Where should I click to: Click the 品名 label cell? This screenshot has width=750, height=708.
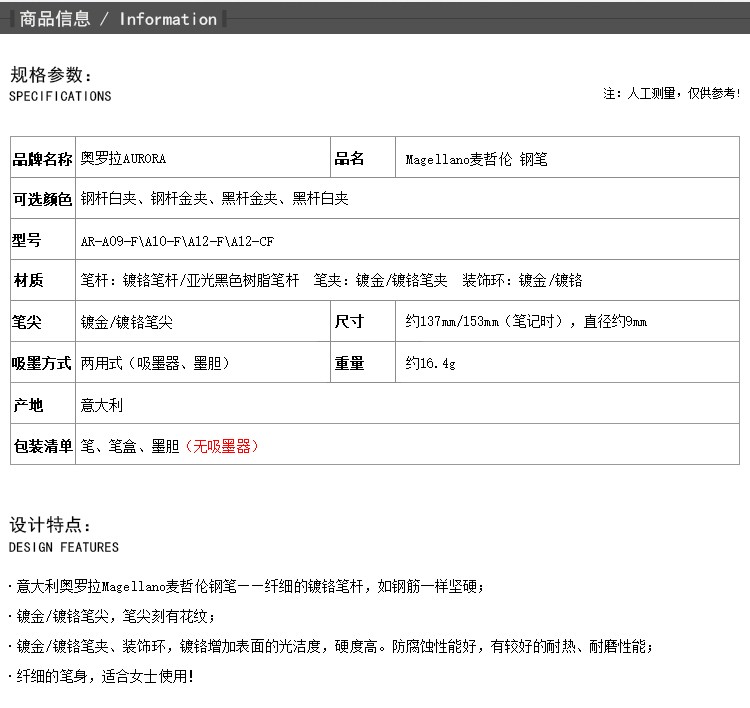point(363,157)
